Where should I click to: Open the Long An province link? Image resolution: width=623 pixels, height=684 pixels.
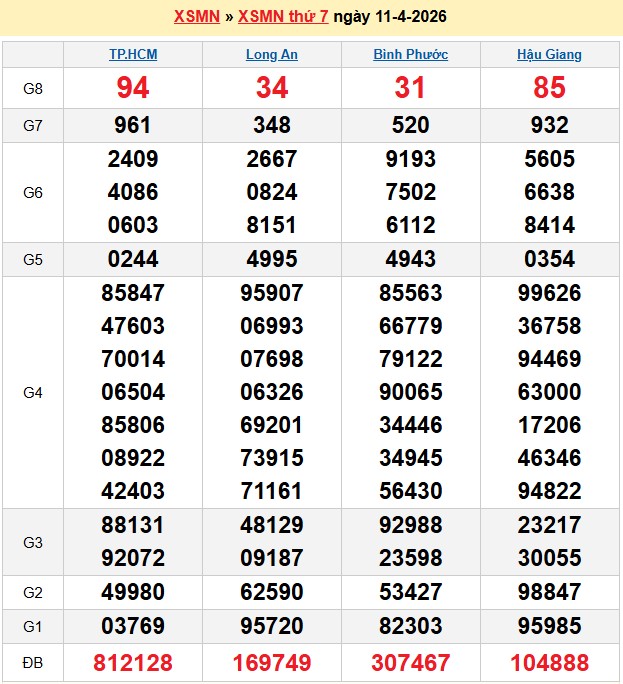click(272, 55)
